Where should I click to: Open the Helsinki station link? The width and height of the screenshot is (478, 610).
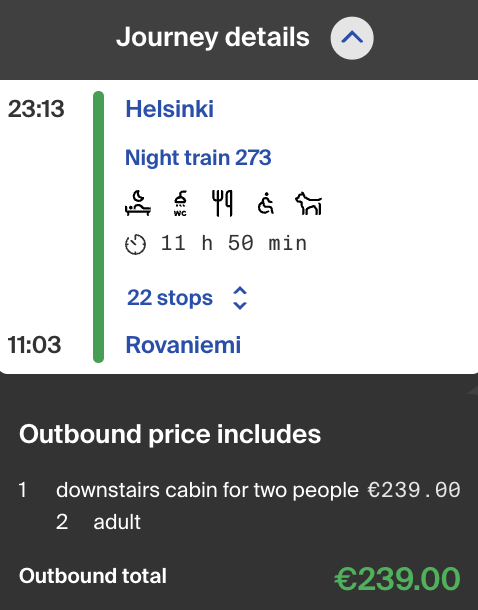pyautogui.click(x=170, y=109)
